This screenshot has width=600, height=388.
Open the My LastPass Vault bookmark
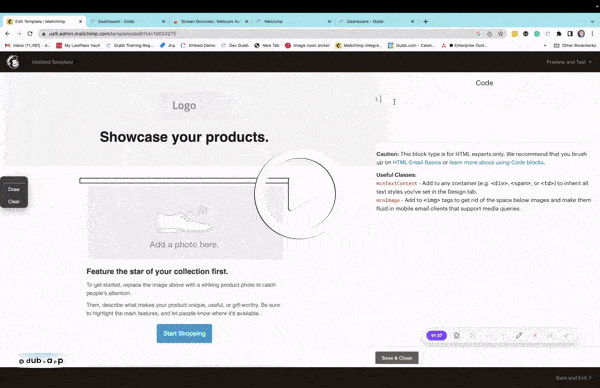(x=78, y=45)
